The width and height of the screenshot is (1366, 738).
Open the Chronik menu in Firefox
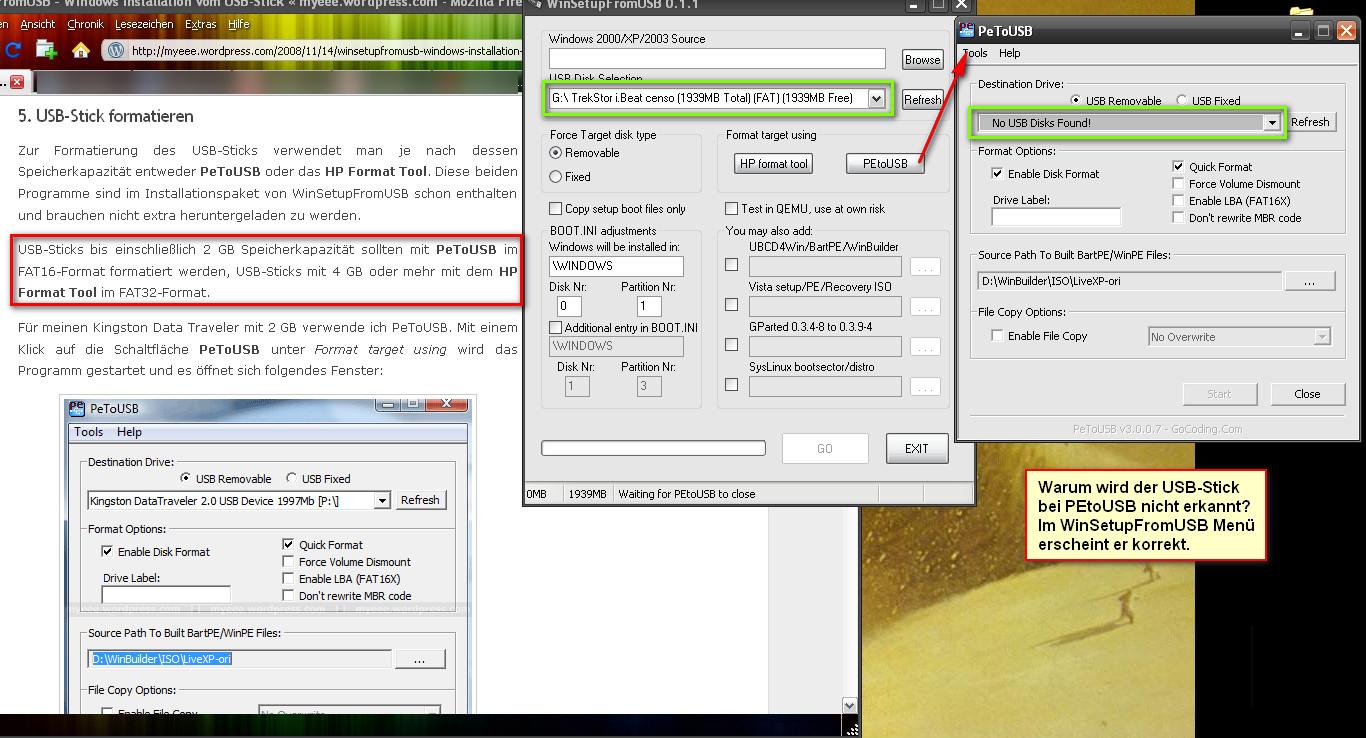pyautogui.click(x=85, y=24)
